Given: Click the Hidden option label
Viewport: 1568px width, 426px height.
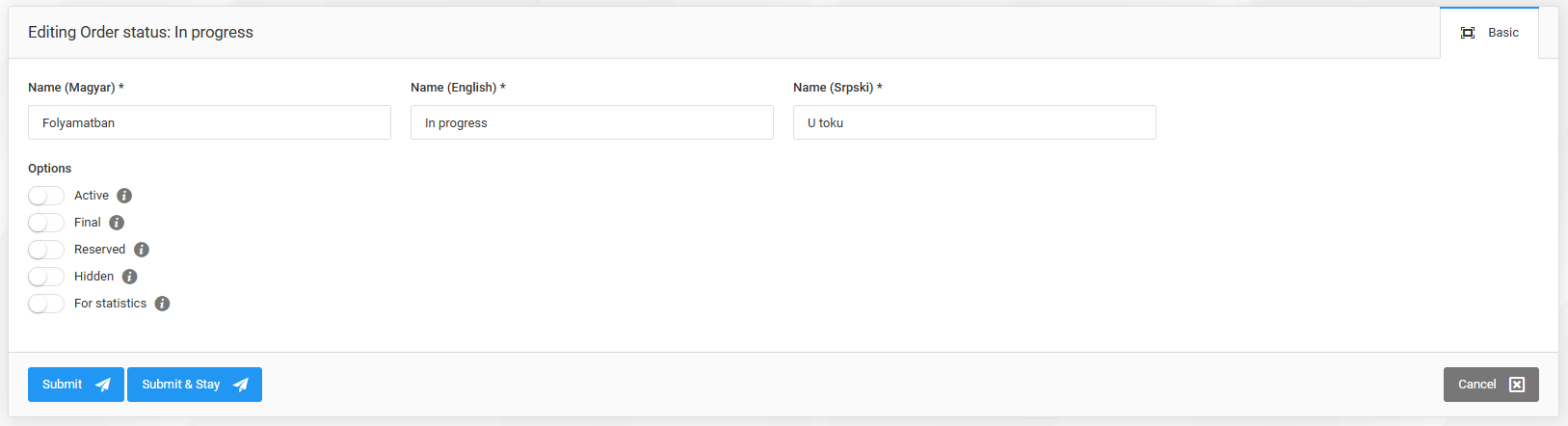Looking at the screenshot, I should (94, 277).
